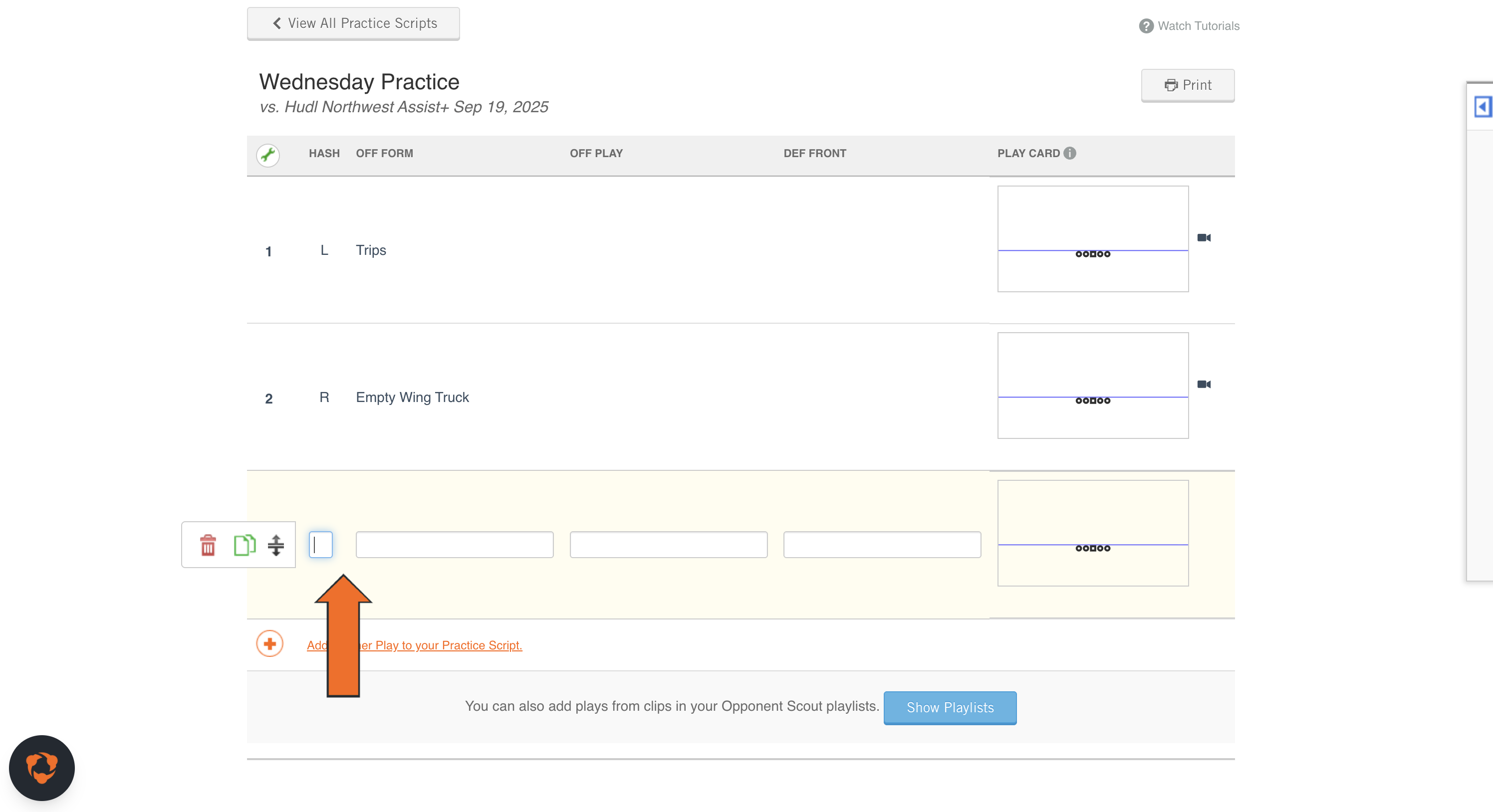Viewport: 1493px width, 812px height.
Task: Open the play card thumbnail for play 1
Action: (x=1093, y=238)
